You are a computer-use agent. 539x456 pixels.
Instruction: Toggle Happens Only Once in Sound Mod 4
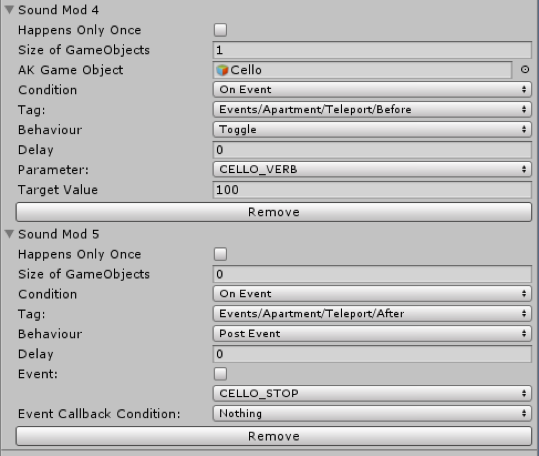pyautogui.click(x=220, y=30)
